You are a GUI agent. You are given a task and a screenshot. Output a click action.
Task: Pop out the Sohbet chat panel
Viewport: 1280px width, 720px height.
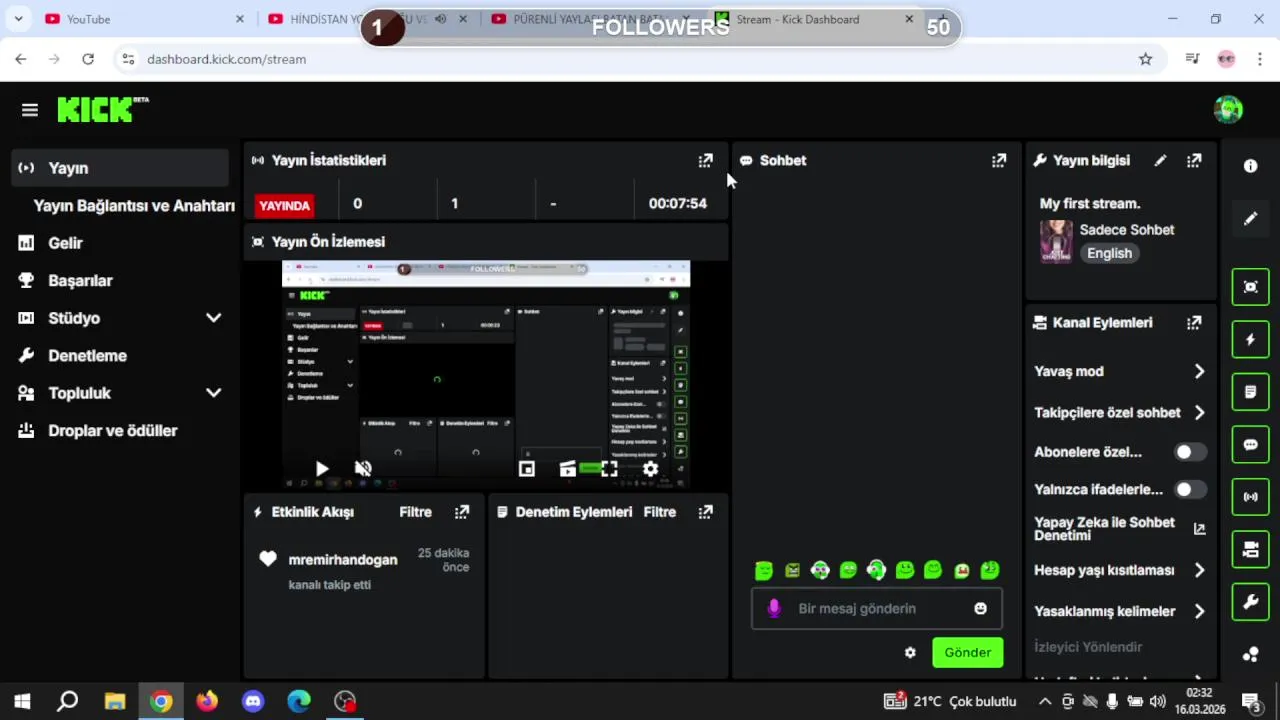coord(998,160)
